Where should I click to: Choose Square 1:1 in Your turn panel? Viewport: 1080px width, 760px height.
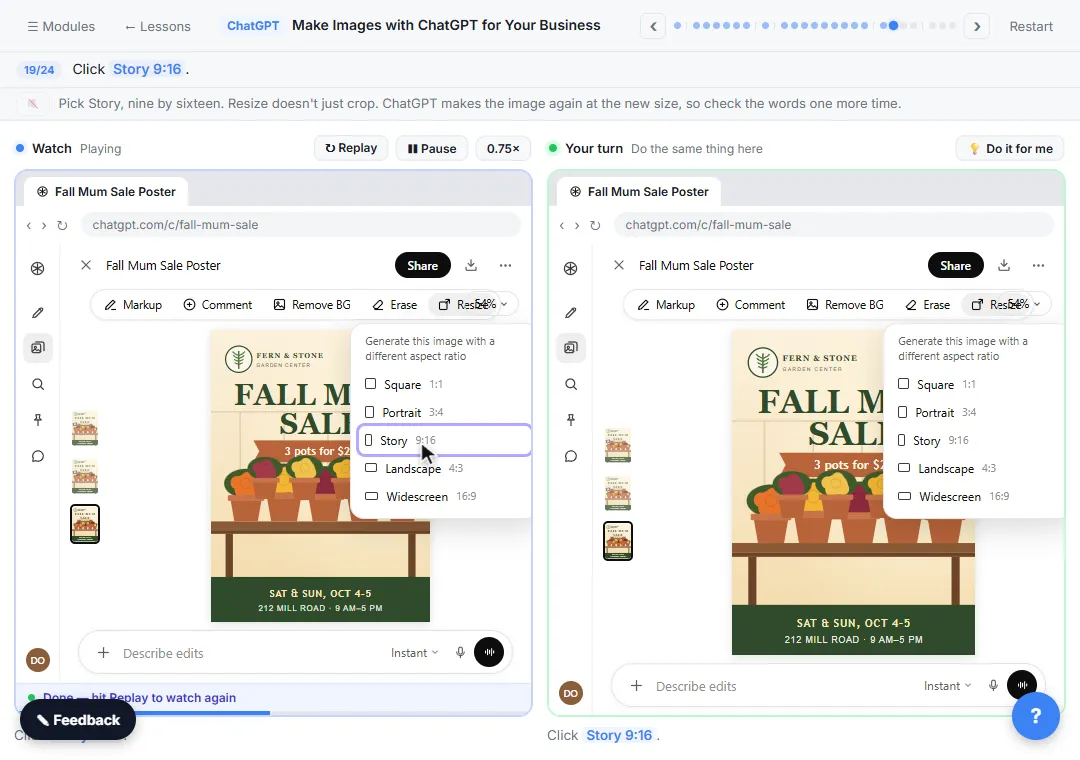(x=973, y=384)
